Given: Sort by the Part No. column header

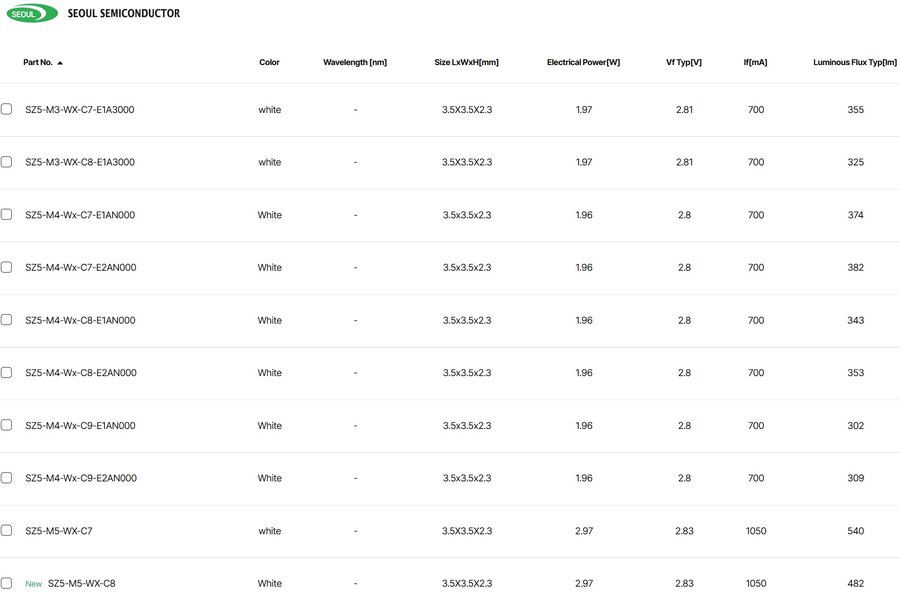Looking at the screenshot, I should pyautogui.click(x=38, y=62).
